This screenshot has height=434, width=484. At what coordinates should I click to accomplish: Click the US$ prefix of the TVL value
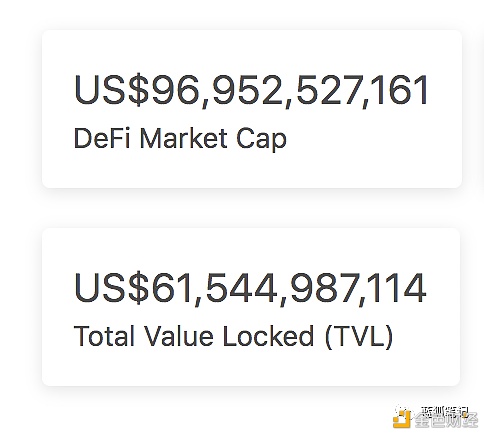(x=111, y=288)
